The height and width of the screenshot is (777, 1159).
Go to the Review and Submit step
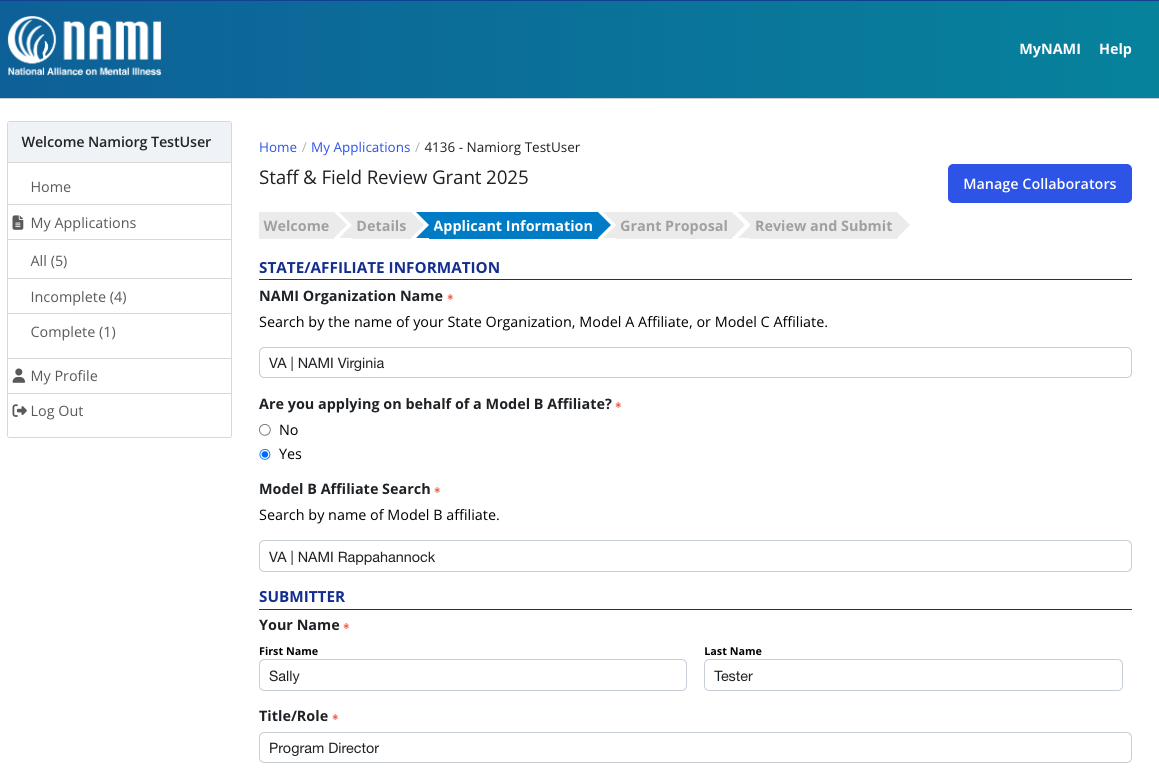[823, 225]
